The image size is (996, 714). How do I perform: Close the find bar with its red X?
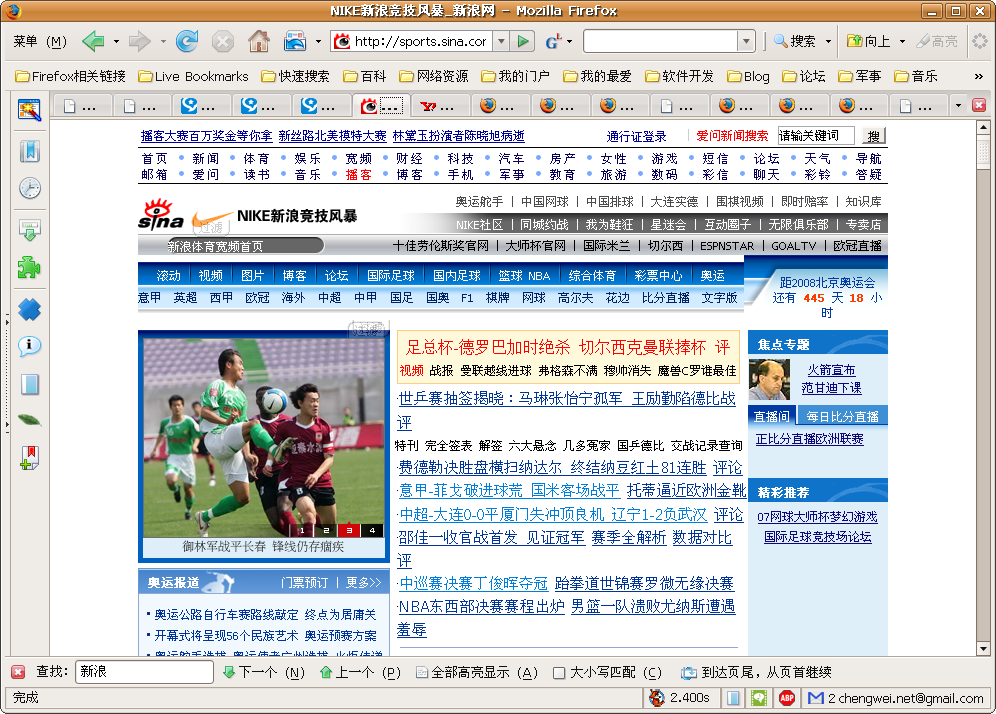[18, 672]
